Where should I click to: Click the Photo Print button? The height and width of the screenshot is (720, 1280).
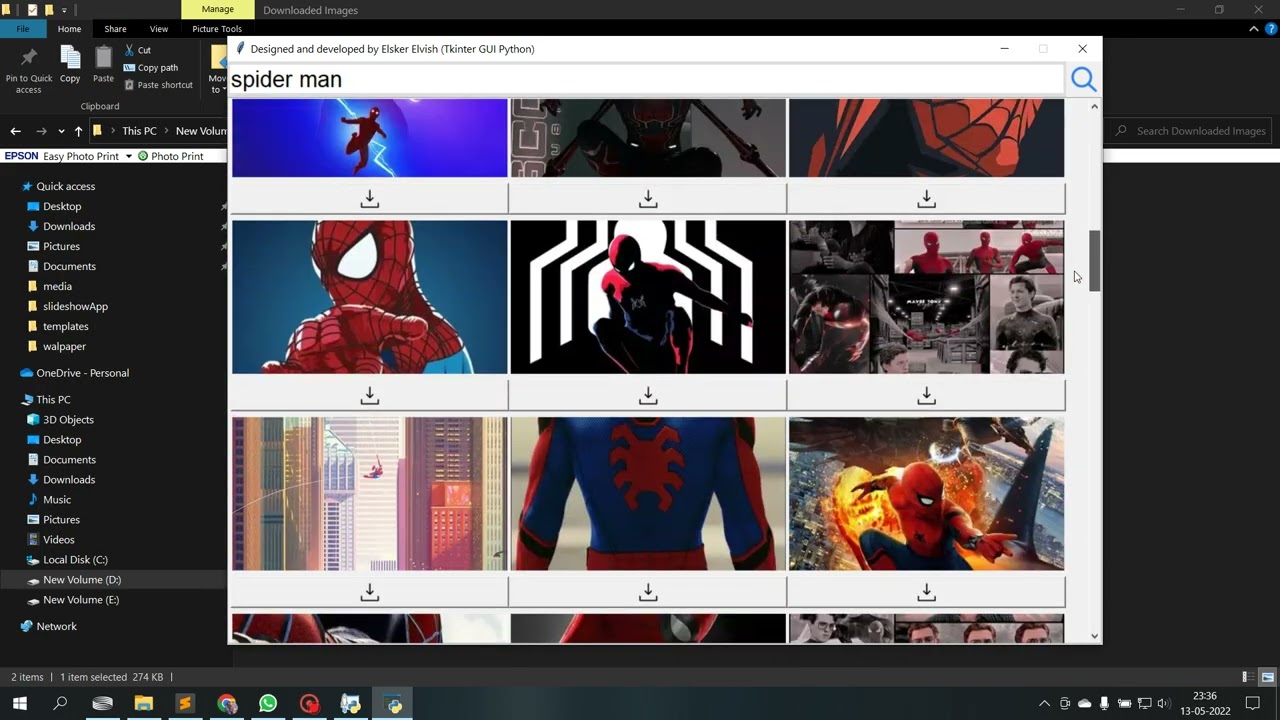pos(171,156)
